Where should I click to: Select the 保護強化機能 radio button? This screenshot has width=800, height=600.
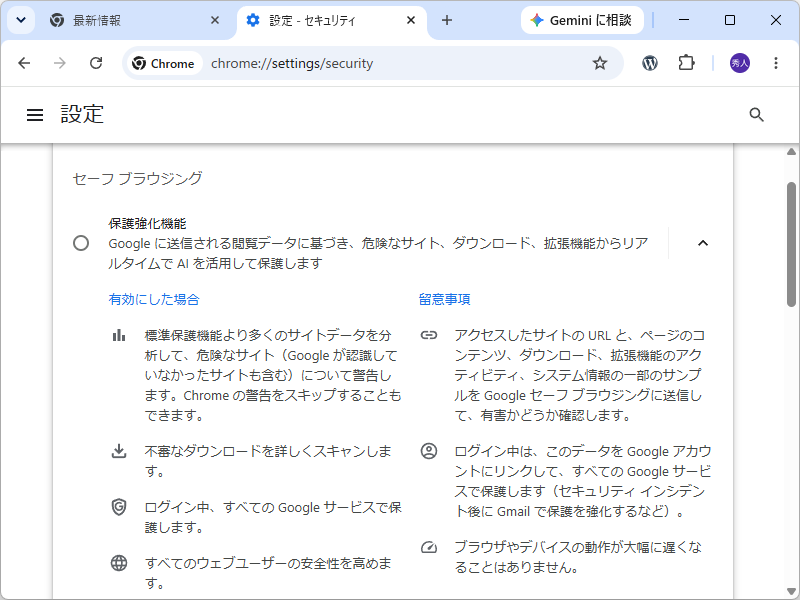[x=81, y=243]
